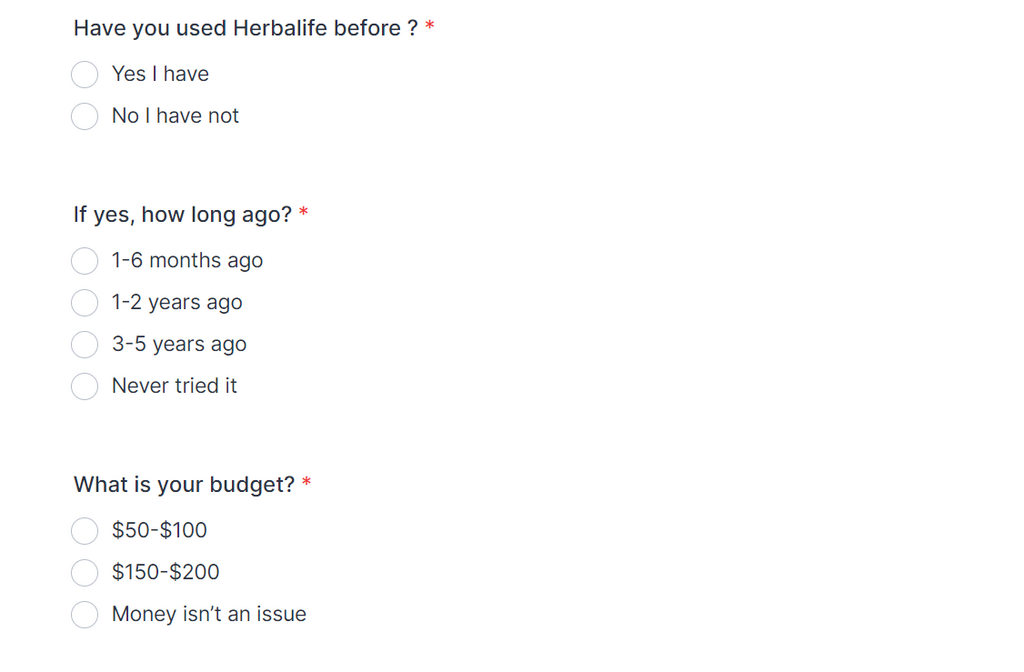1024x672 pixels.
Task: Select the 'Yes I have' radio button
Action: point(85,75)
